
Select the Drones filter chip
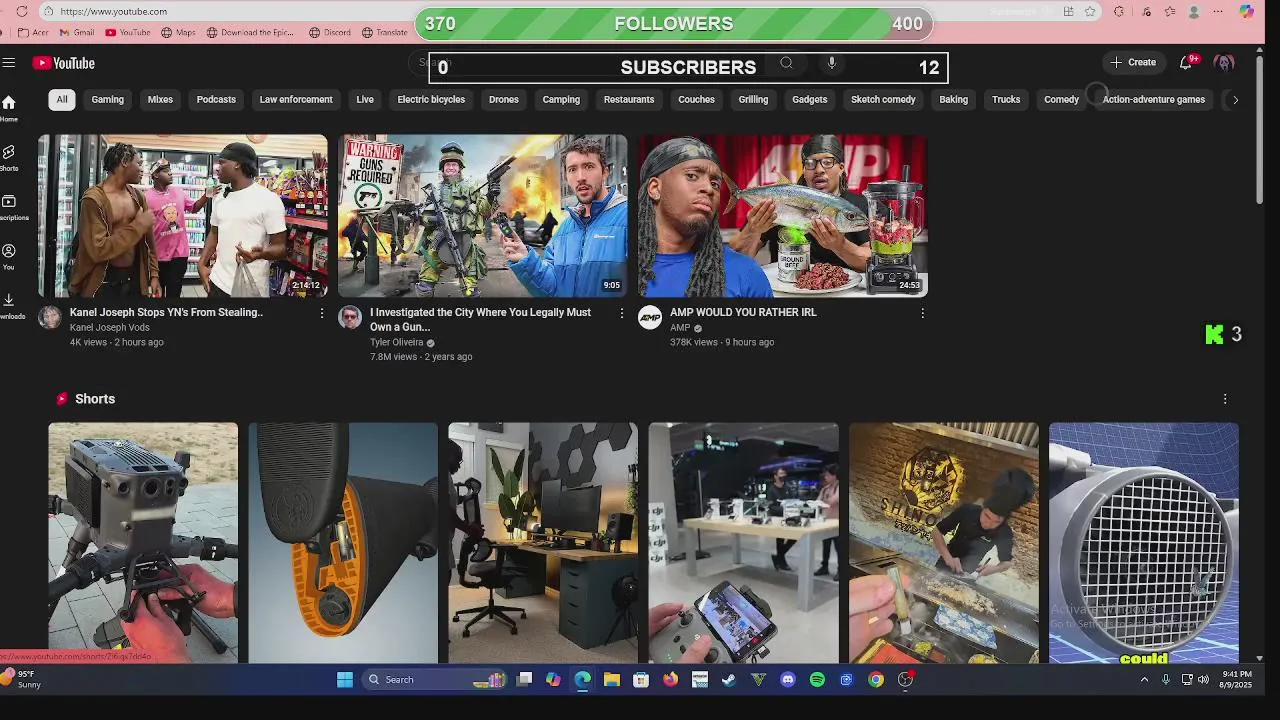[504, 99]
